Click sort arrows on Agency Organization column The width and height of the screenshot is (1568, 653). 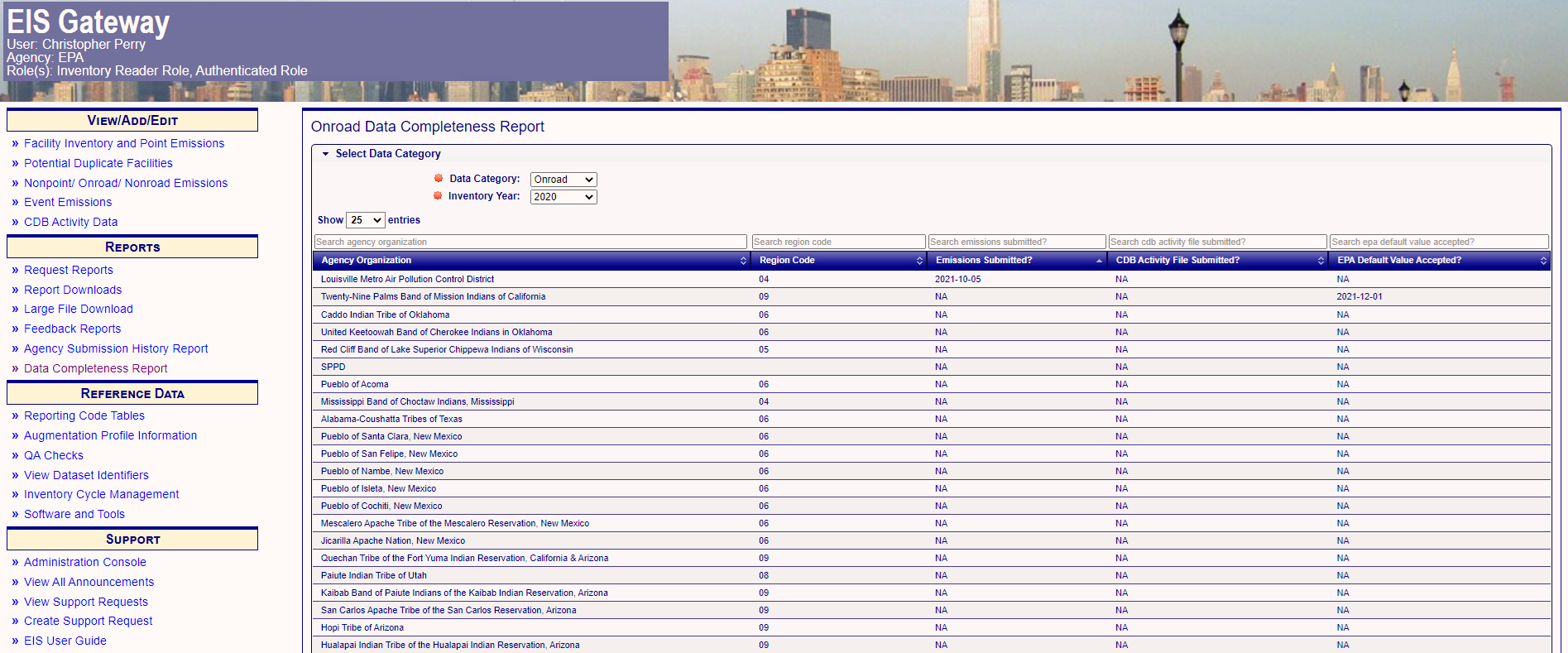[x=743, y=261]
